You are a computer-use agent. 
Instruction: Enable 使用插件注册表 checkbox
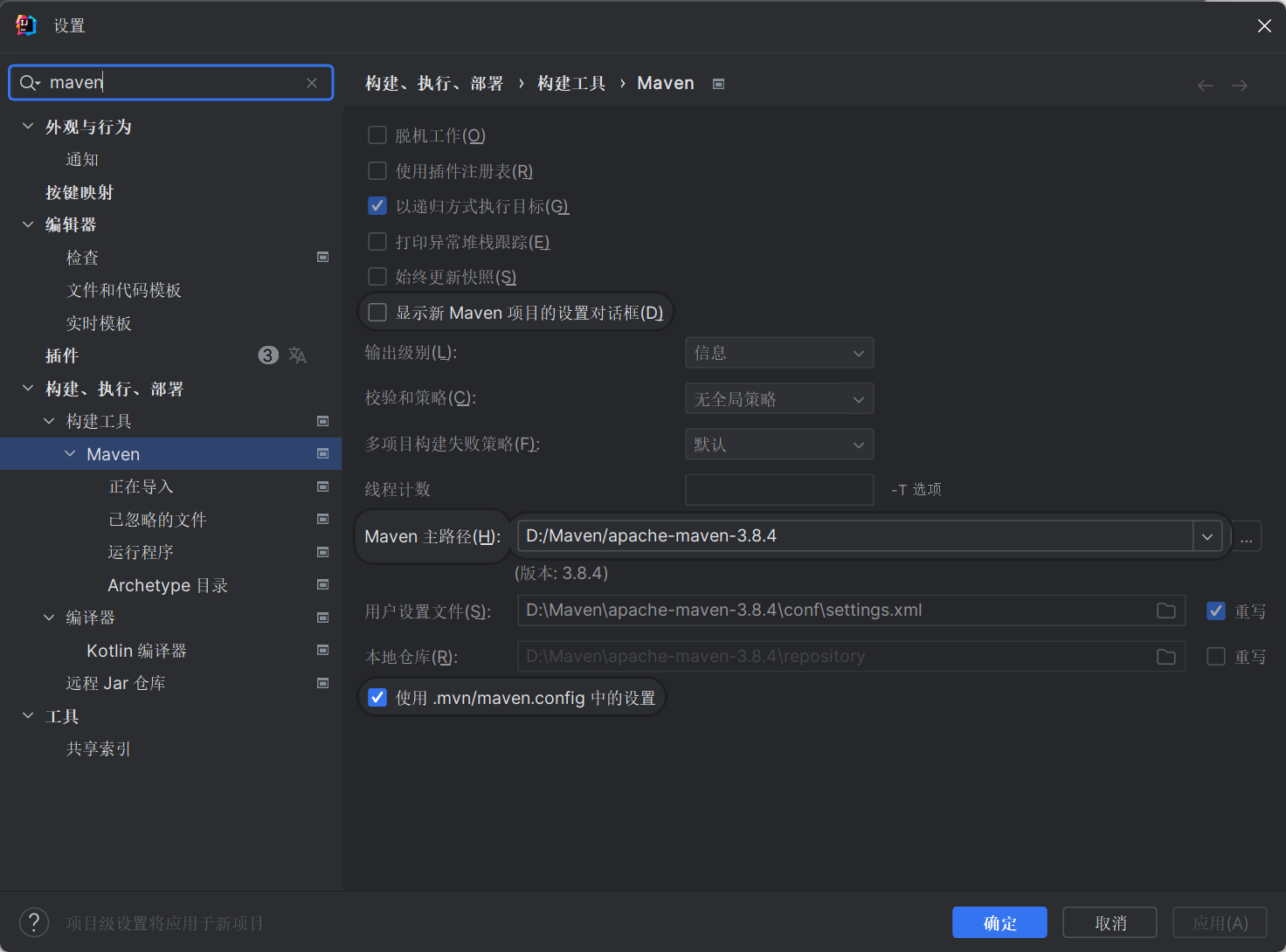pos(377,170)
